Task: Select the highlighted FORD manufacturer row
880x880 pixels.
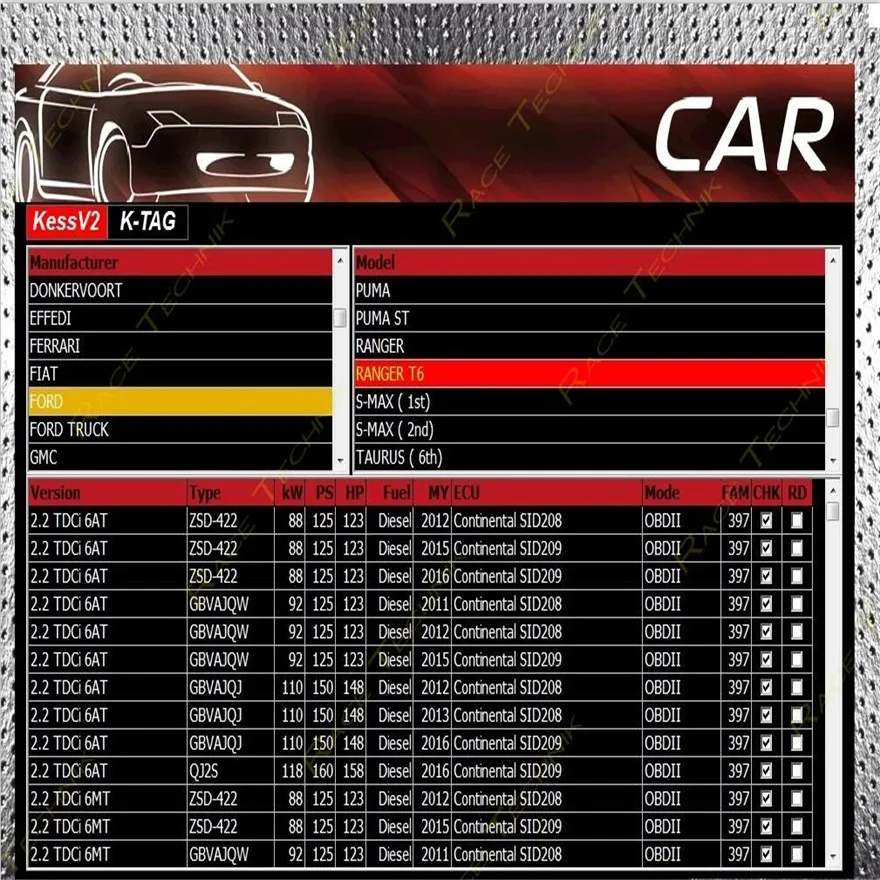Action: [180, 401]
